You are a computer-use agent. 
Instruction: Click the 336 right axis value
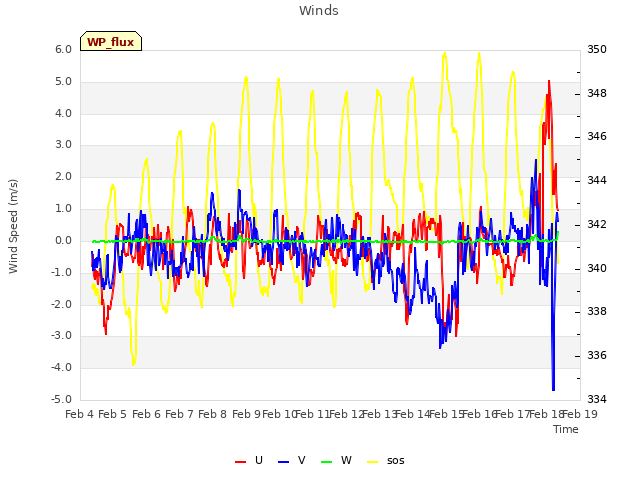pos(597,356)
